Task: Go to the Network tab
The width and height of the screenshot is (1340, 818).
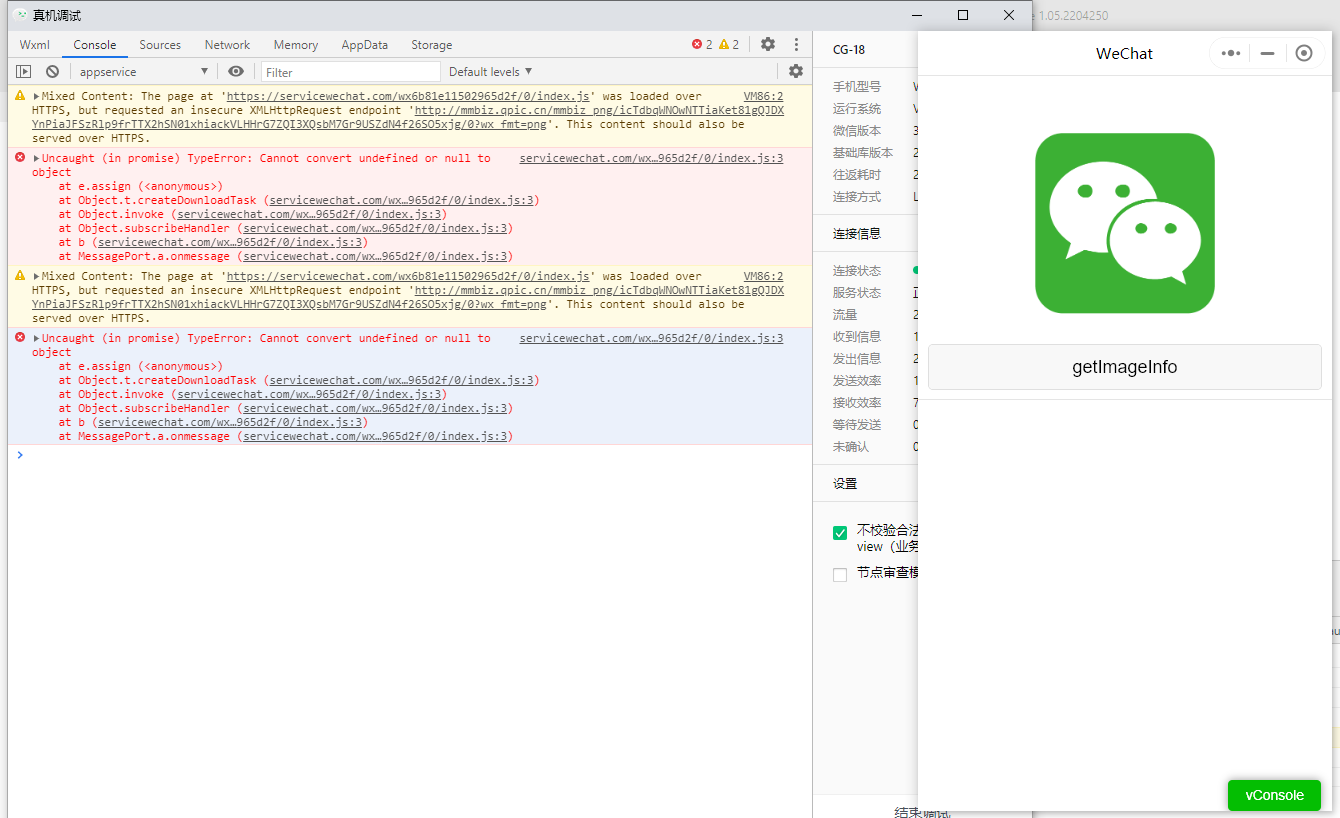Action: pos(228,45)
